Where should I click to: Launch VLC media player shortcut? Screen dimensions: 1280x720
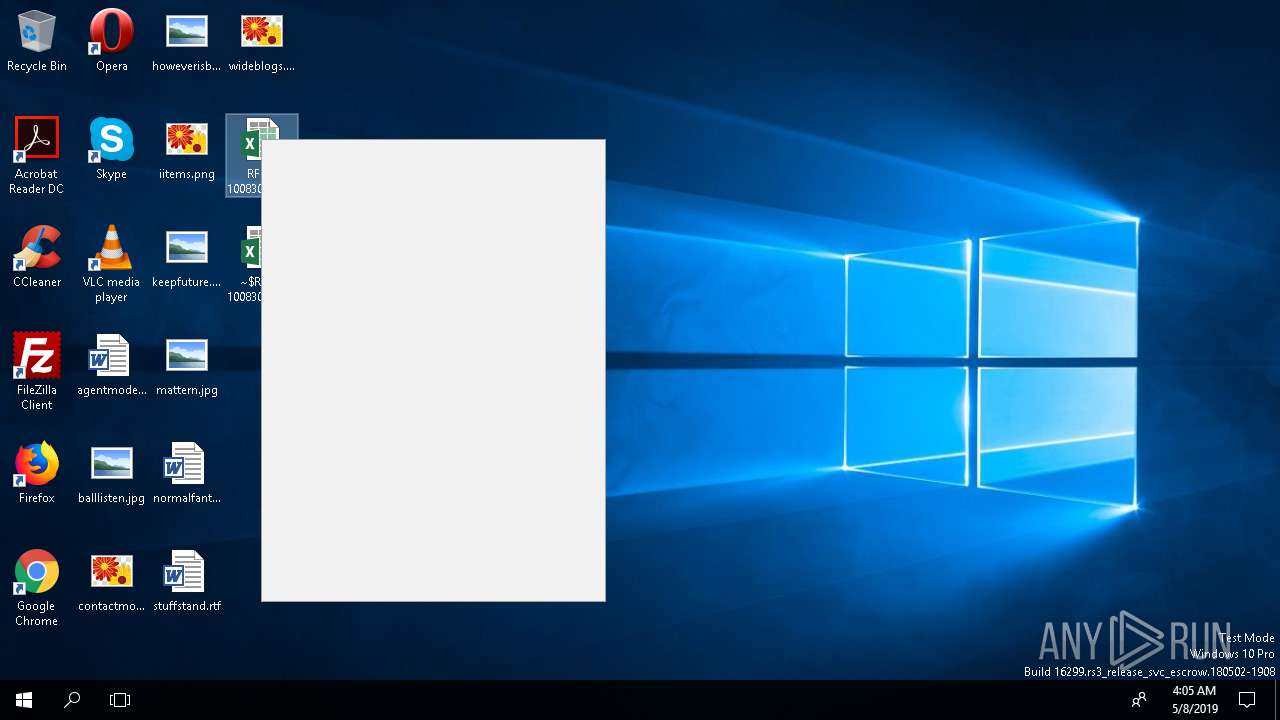pos(111,263)
